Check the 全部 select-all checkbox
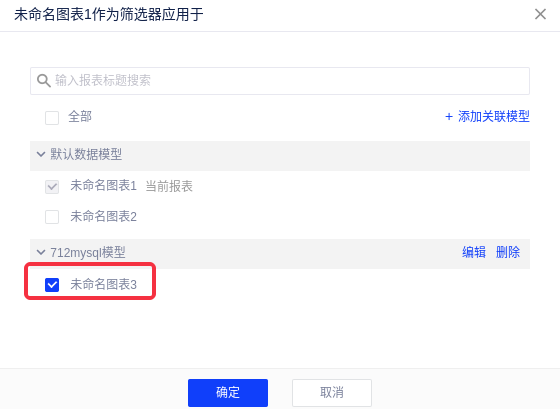 pos(52,118)
